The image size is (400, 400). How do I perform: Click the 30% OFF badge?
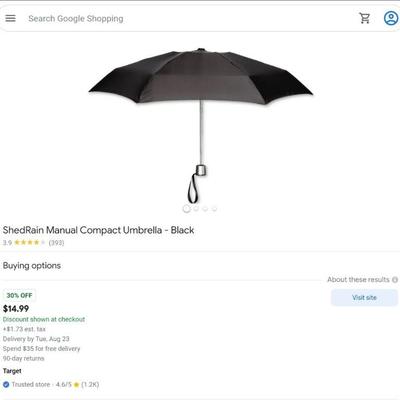tap(19, 295)
